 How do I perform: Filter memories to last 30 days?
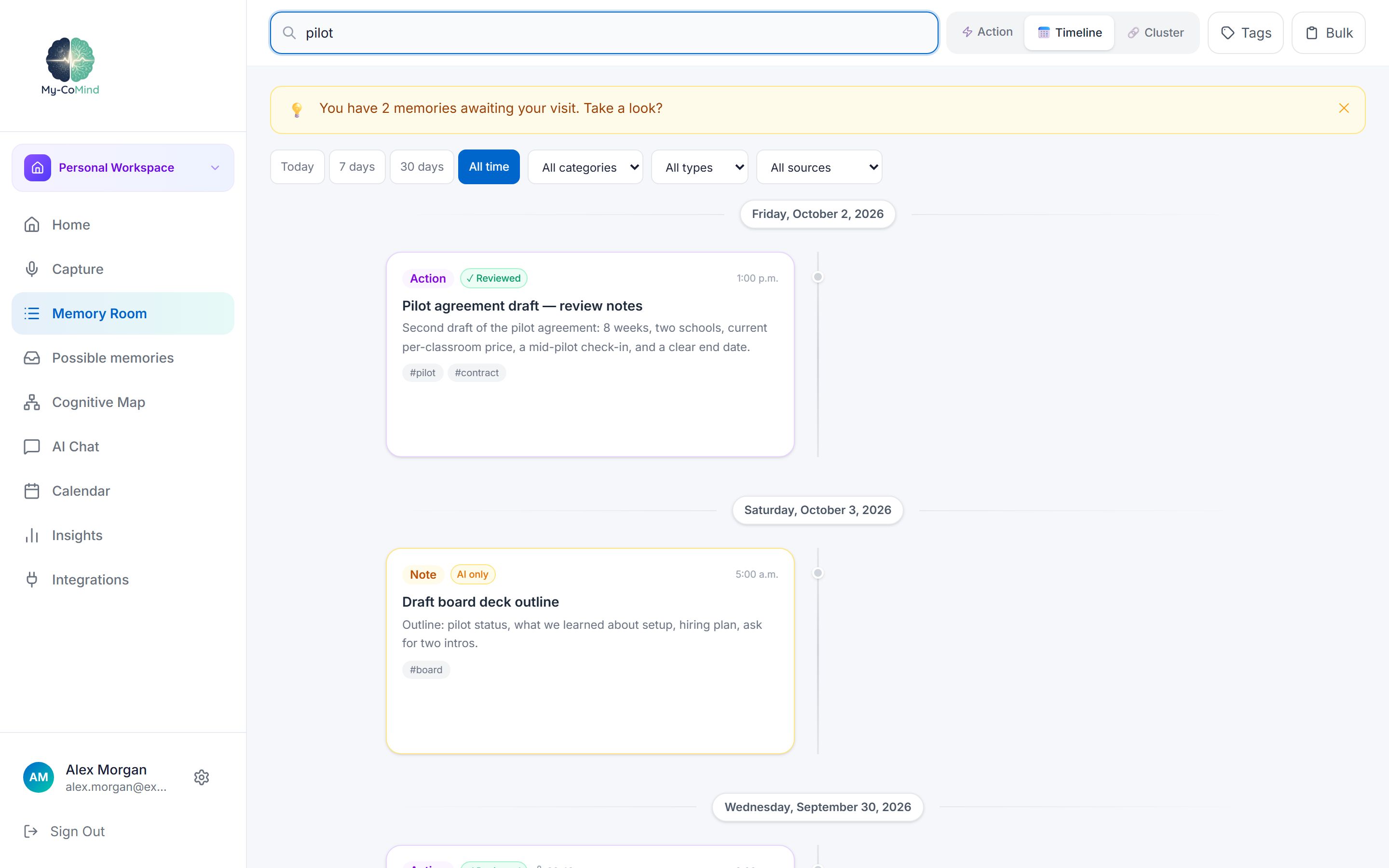422,166
